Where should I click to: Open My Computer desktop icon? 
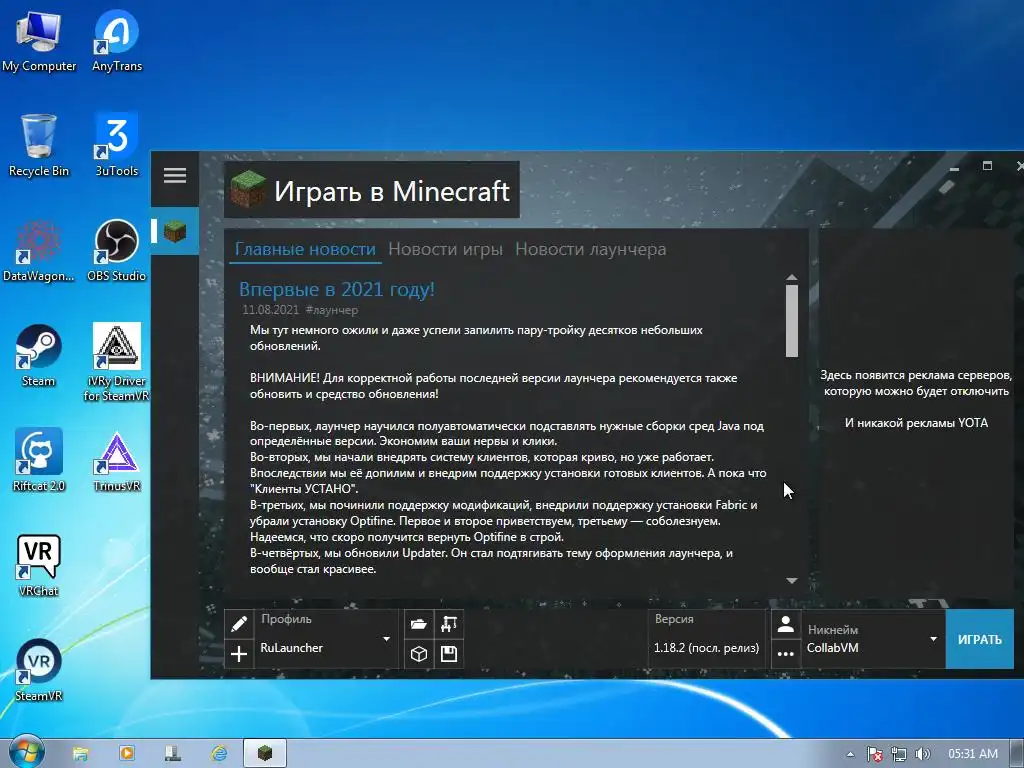coord(39,41)
